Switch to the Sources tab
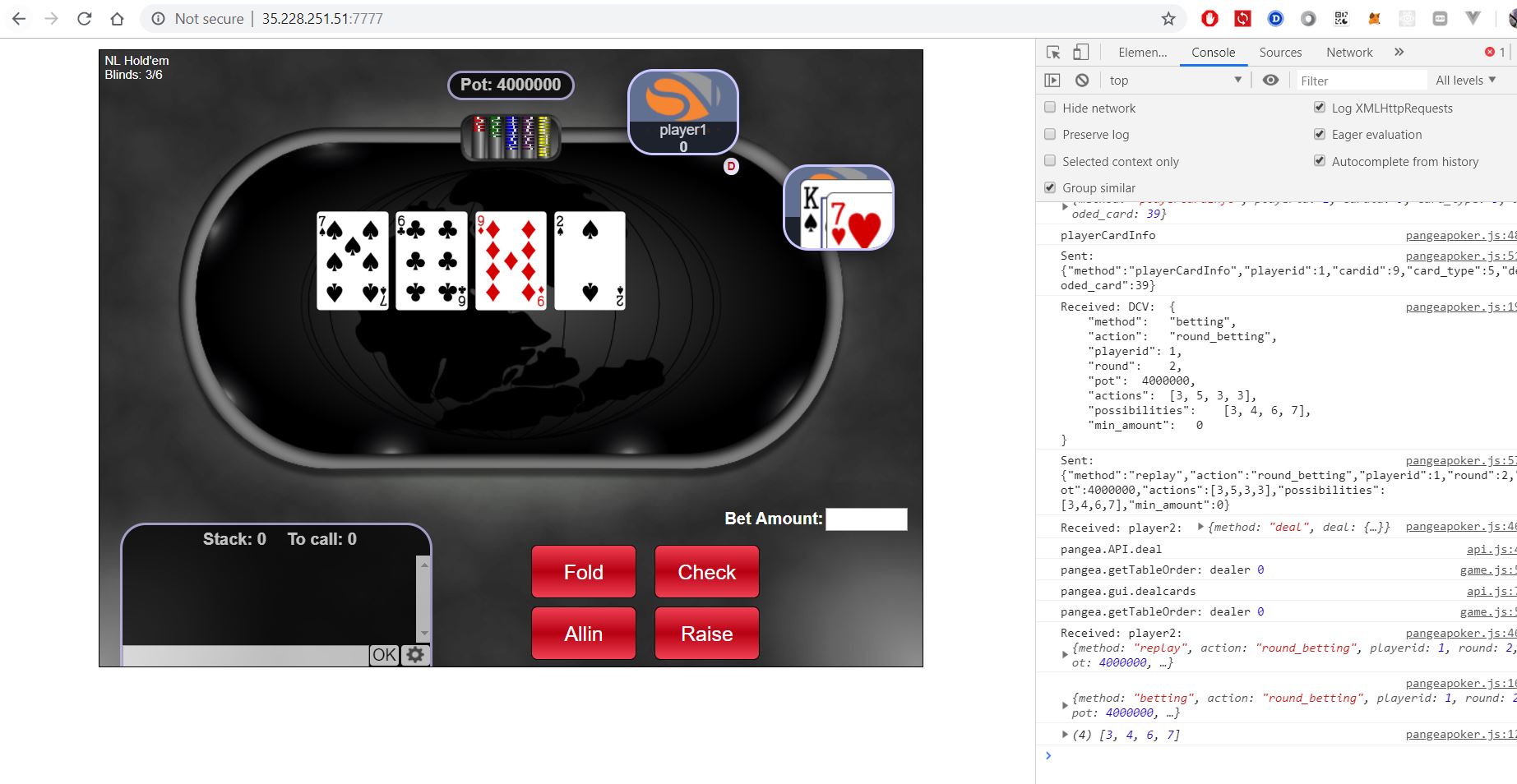This screenshot has width=1517, height=784. (x=1280, y=52)
